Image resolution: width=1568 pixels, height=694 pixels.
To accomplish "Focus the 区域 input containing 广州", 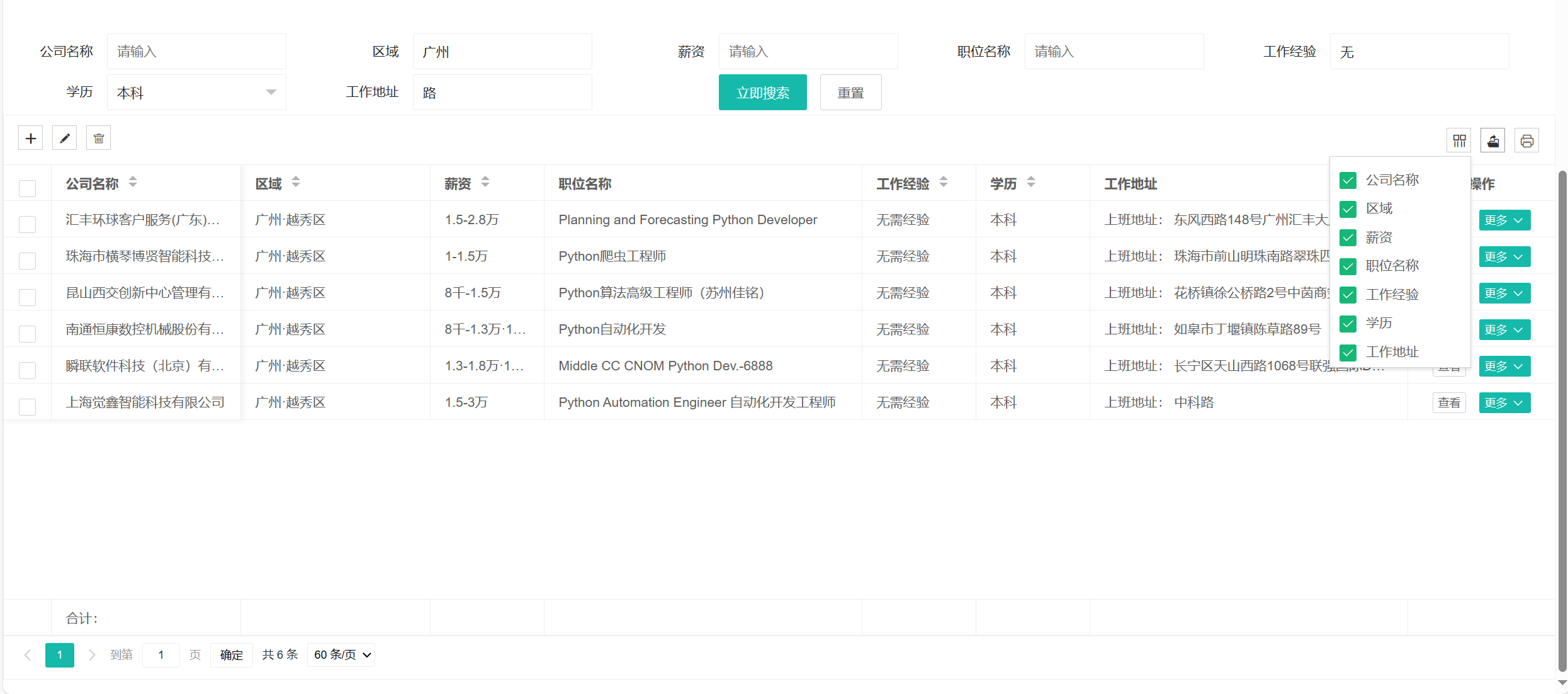I will click(x=502, y=52).
